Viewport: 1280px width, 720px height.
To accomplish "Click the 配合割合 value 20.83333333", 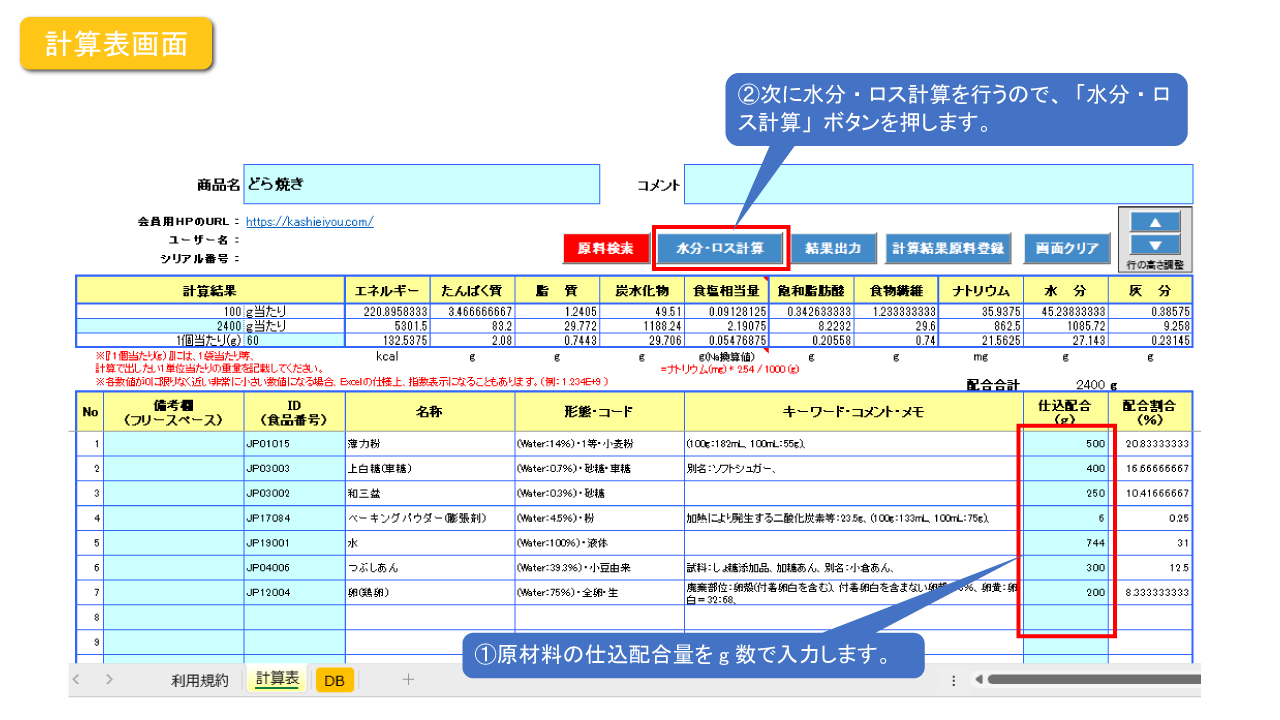I will click(1150, 442).
